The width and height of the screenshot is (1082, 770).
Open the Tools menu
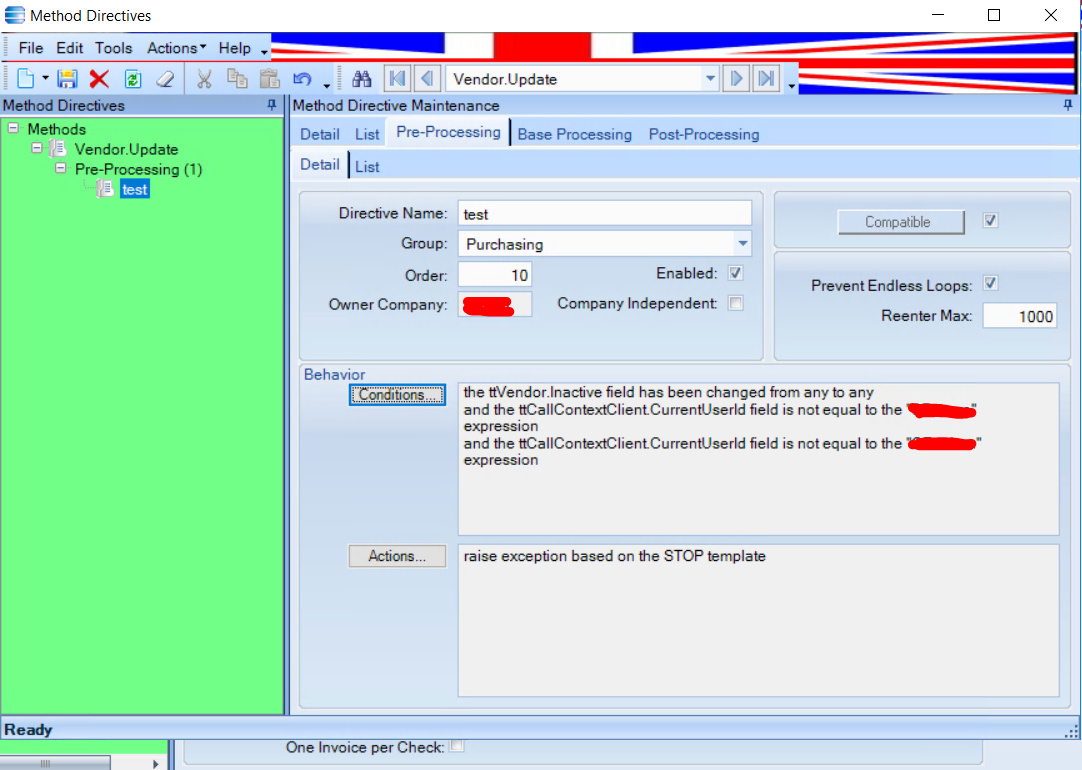pyautogui.click(x=114, y=48)
